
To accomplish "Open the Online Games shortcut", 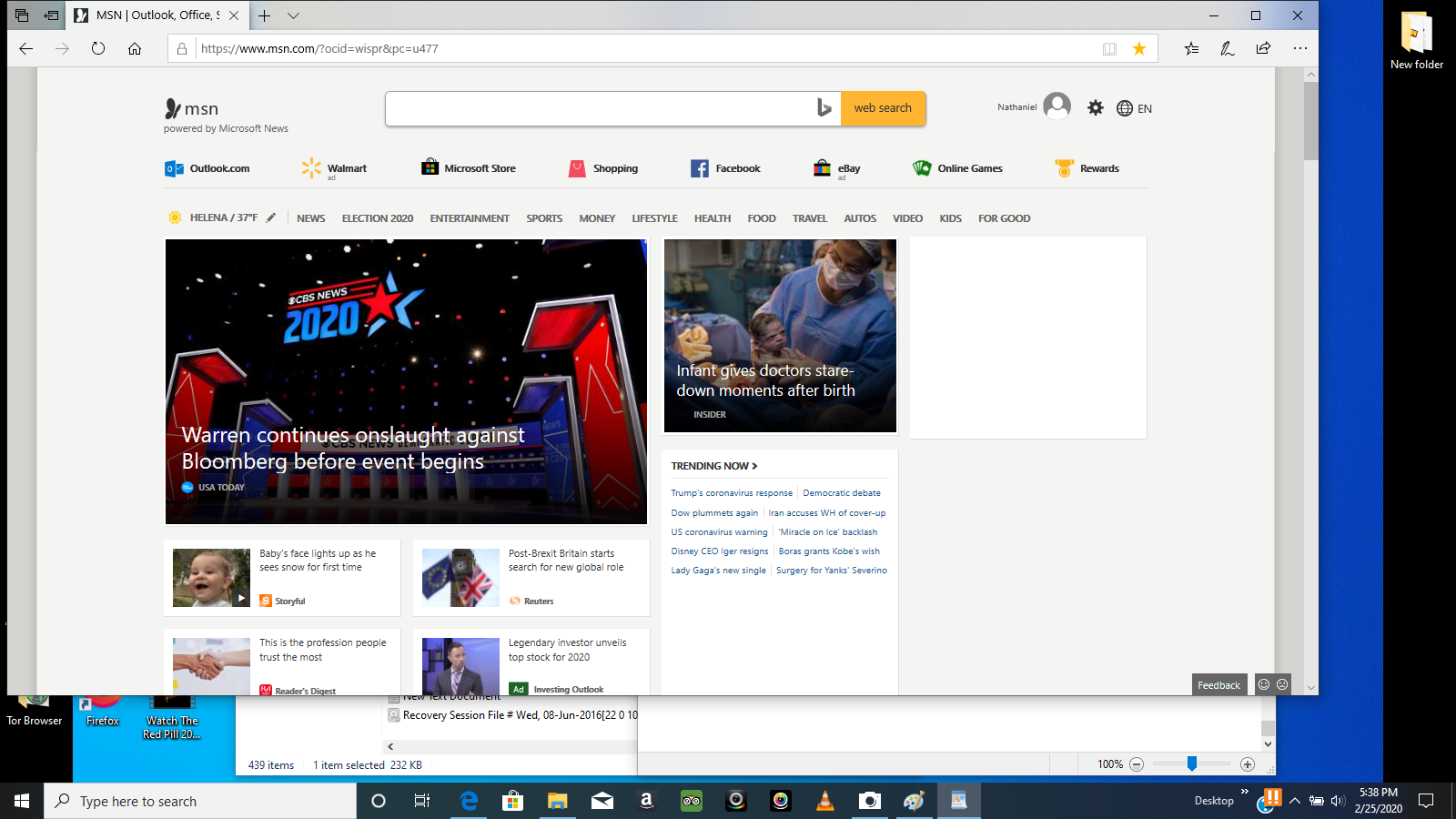I will (x=957, y=168).
